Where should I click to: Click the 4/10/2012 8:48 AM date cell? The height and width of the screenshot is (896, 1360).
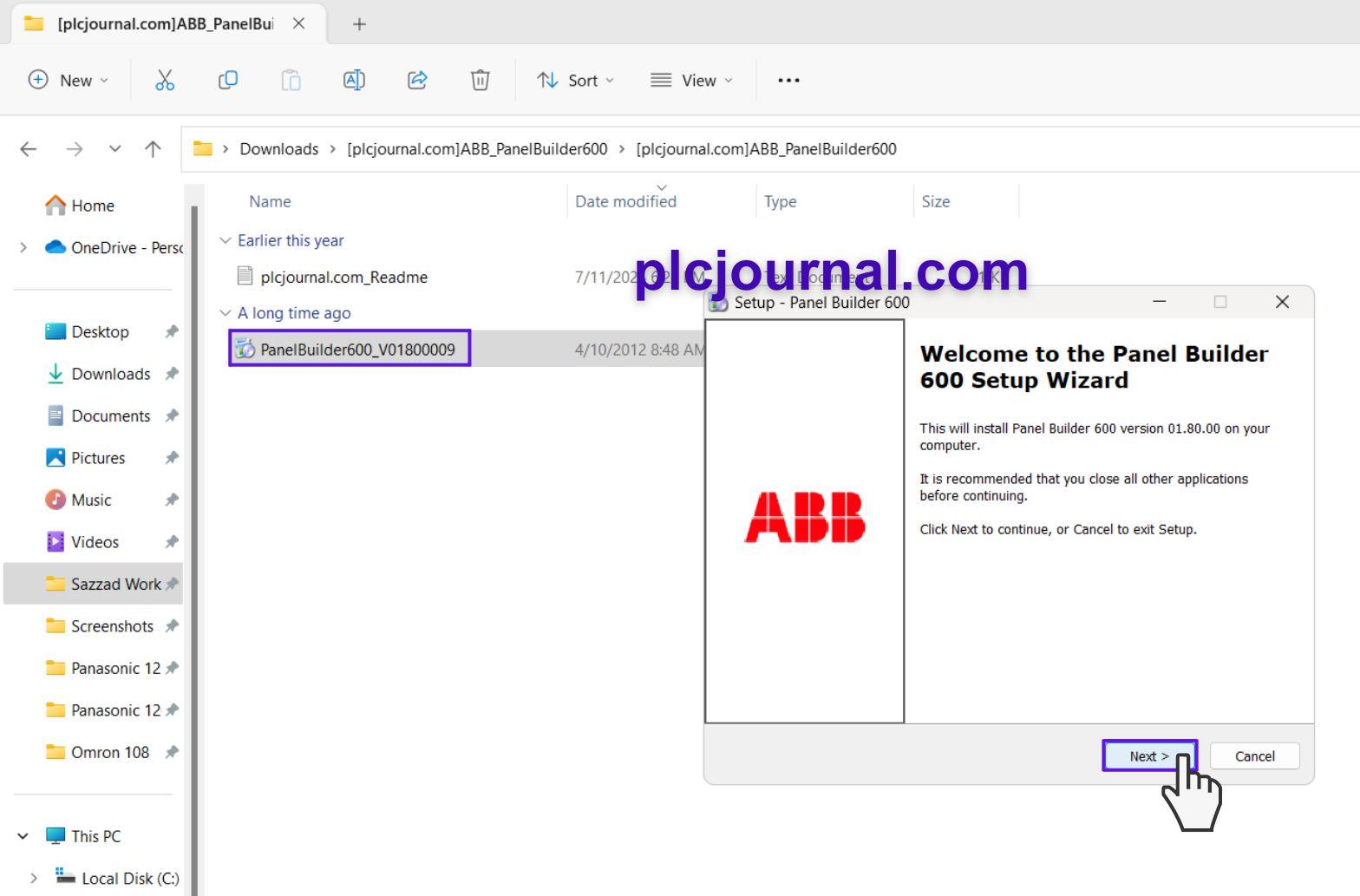[639, 350]
